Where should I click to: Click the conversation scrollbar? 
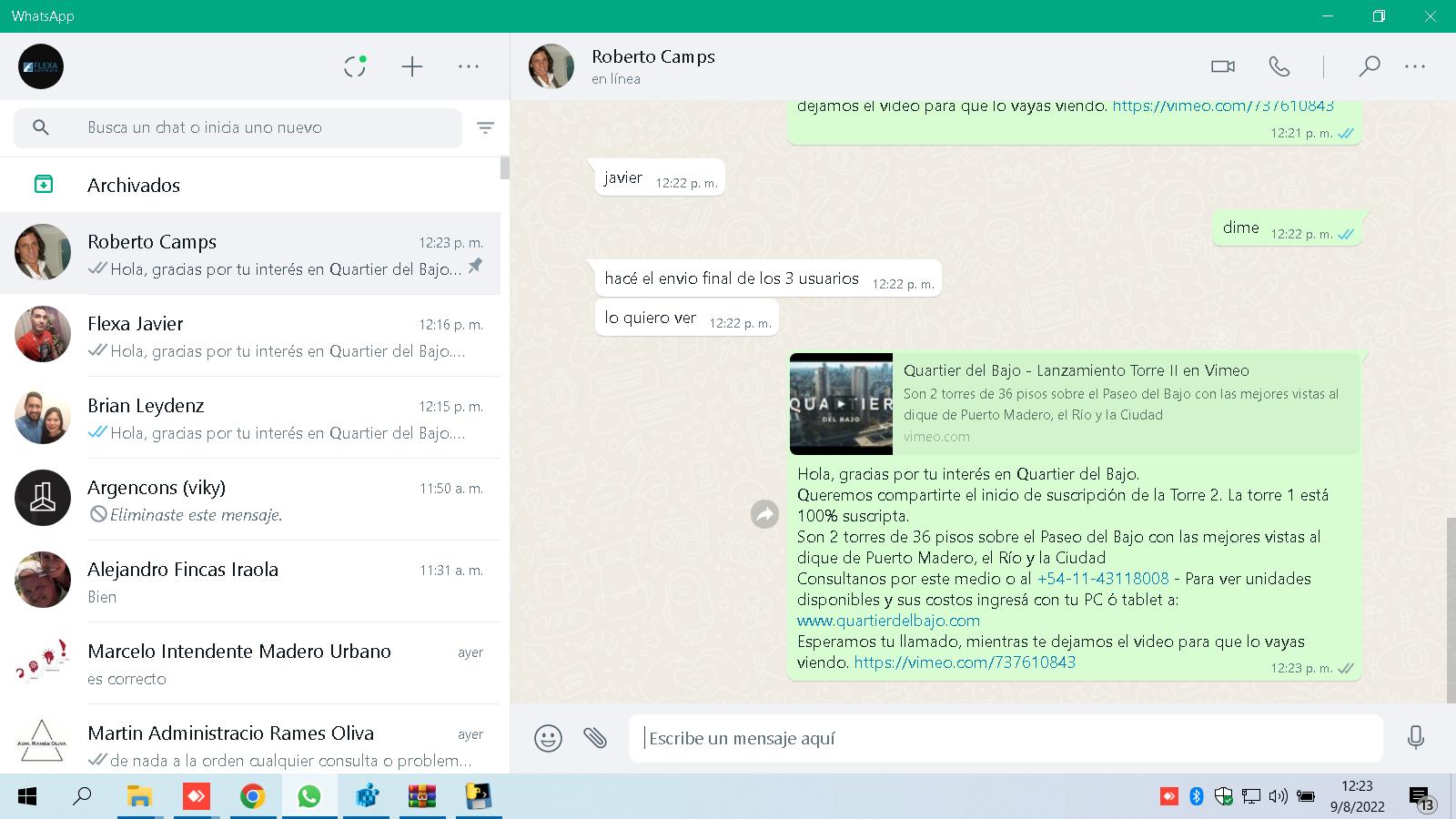[1451, 610]
